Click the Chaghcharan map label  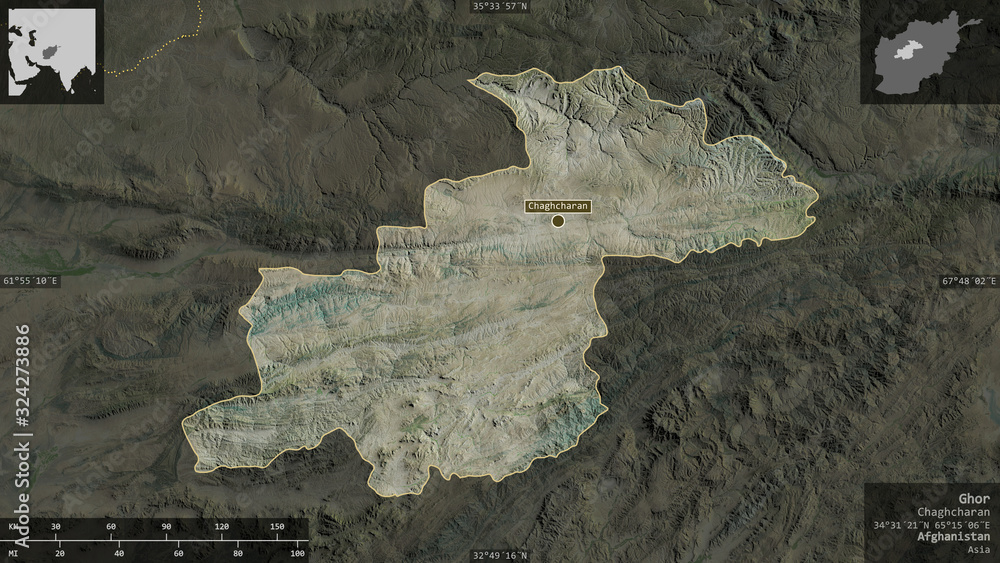pos(558,206)
